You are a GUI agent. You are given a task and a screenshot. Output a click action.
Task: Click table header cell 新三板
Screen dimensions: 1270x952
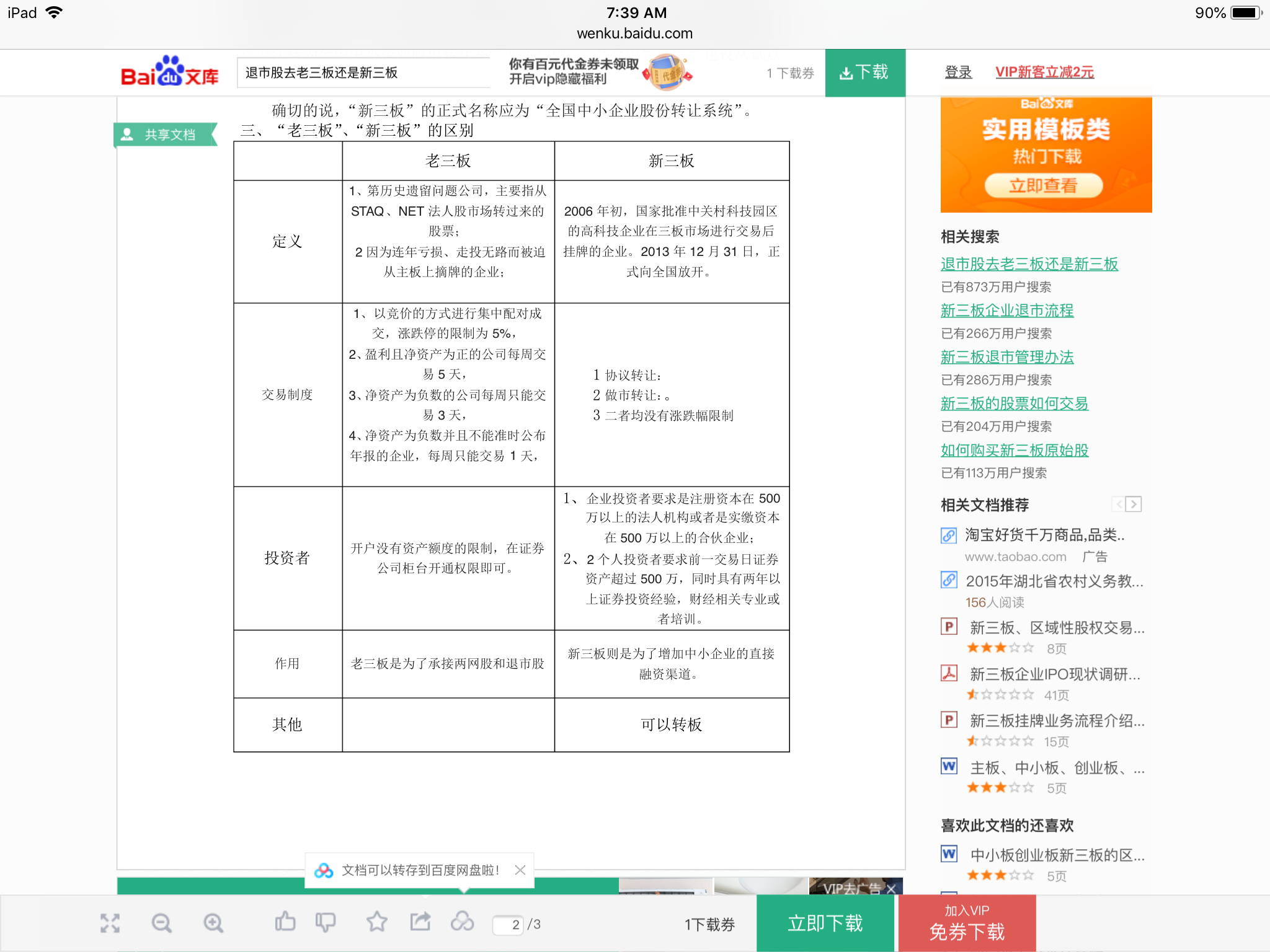tap(672, 161)
